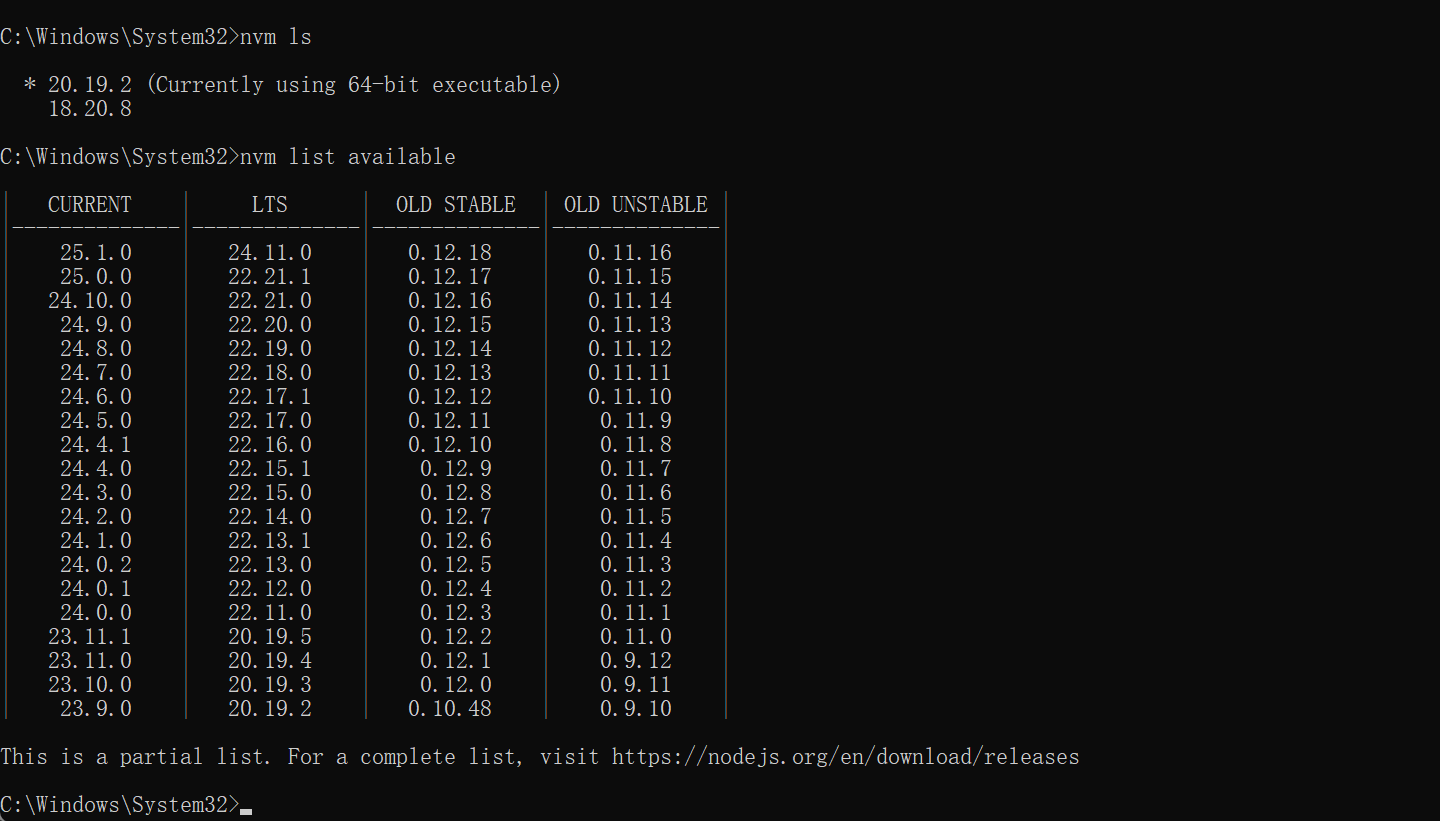Select version 24.7.0 cell
1440x821 pixels.
click(96, 373)
